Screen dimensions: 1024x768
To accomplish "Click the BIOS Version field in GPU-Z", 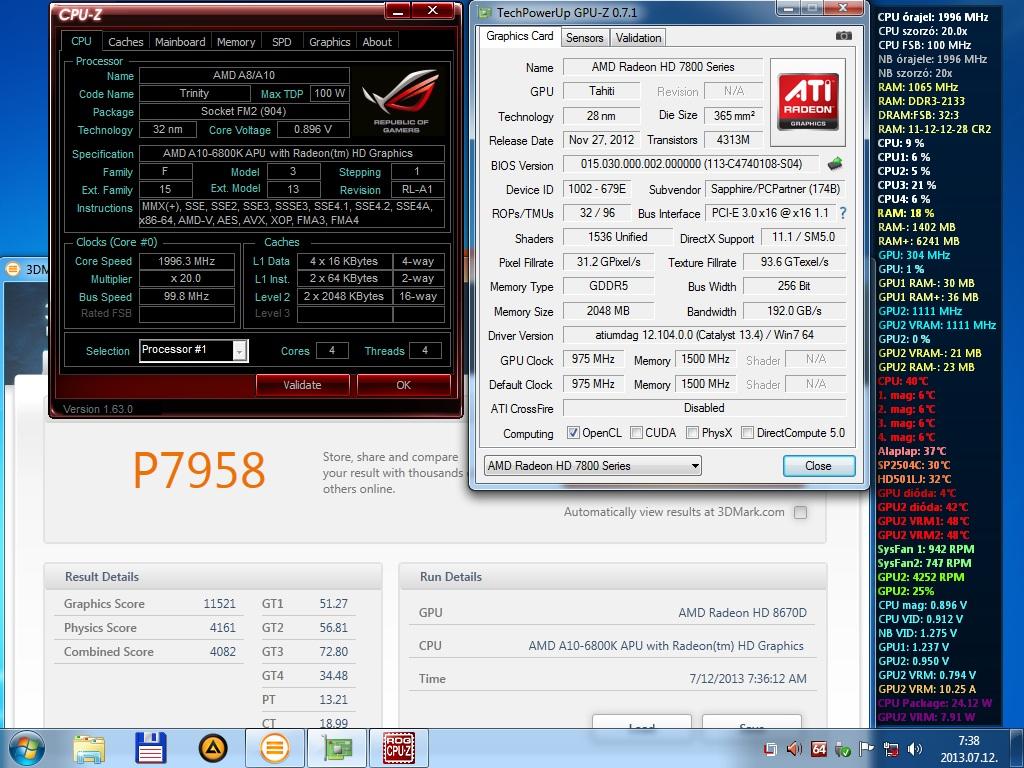I will tap(691, 164).
